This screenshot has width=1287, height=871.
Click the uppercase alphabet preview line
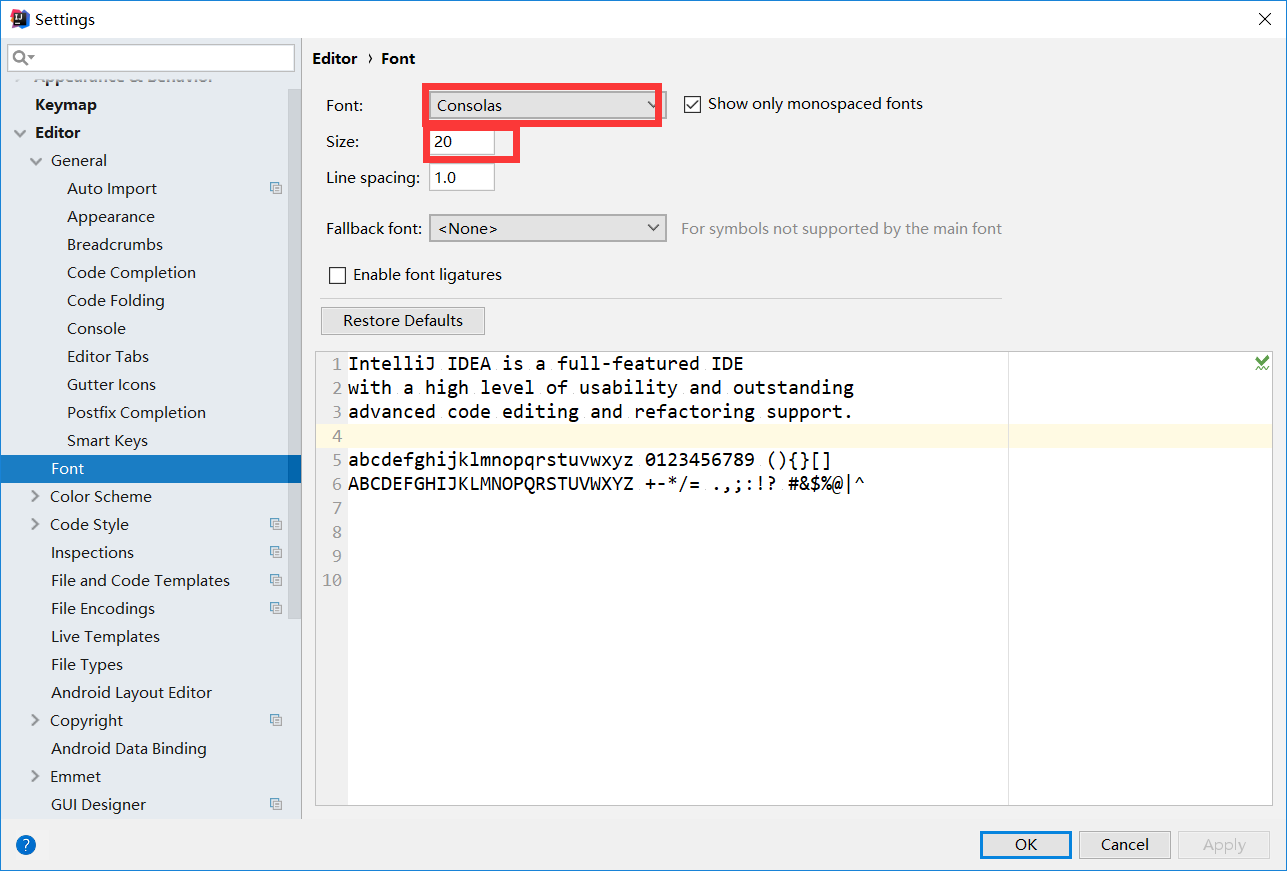point(606,484)
